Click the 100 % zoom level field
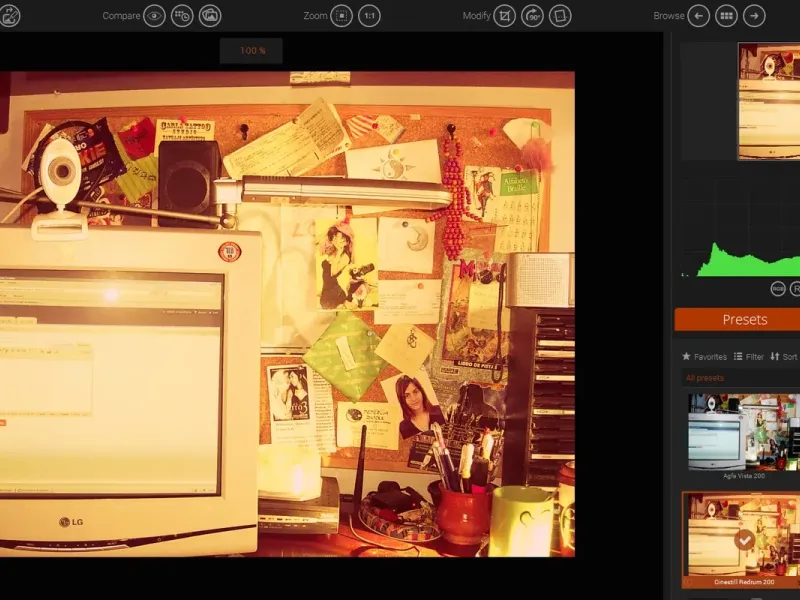The height and width of the screenshot is (600, 800). click(x=251, y=51)
